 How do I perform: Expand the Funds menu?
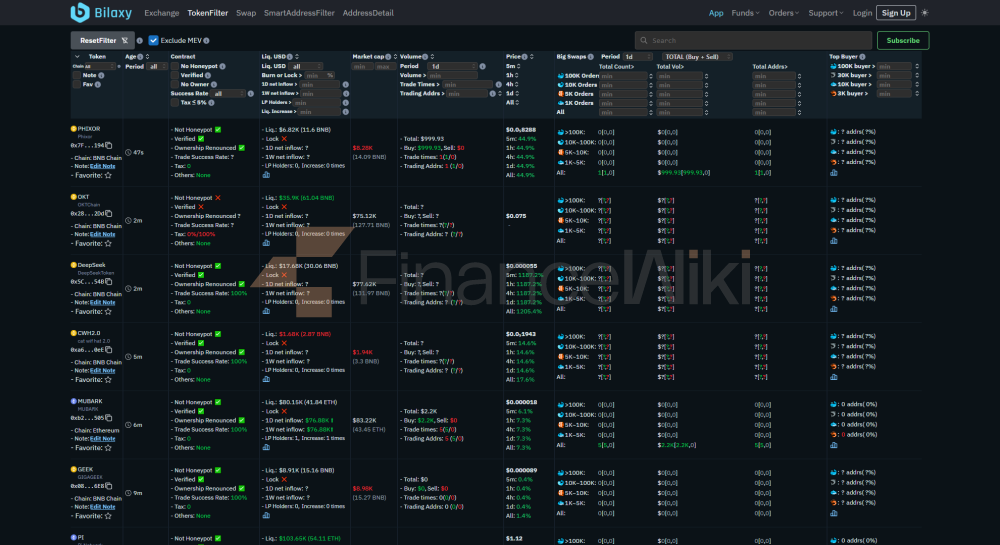click(x=745, y=13)
